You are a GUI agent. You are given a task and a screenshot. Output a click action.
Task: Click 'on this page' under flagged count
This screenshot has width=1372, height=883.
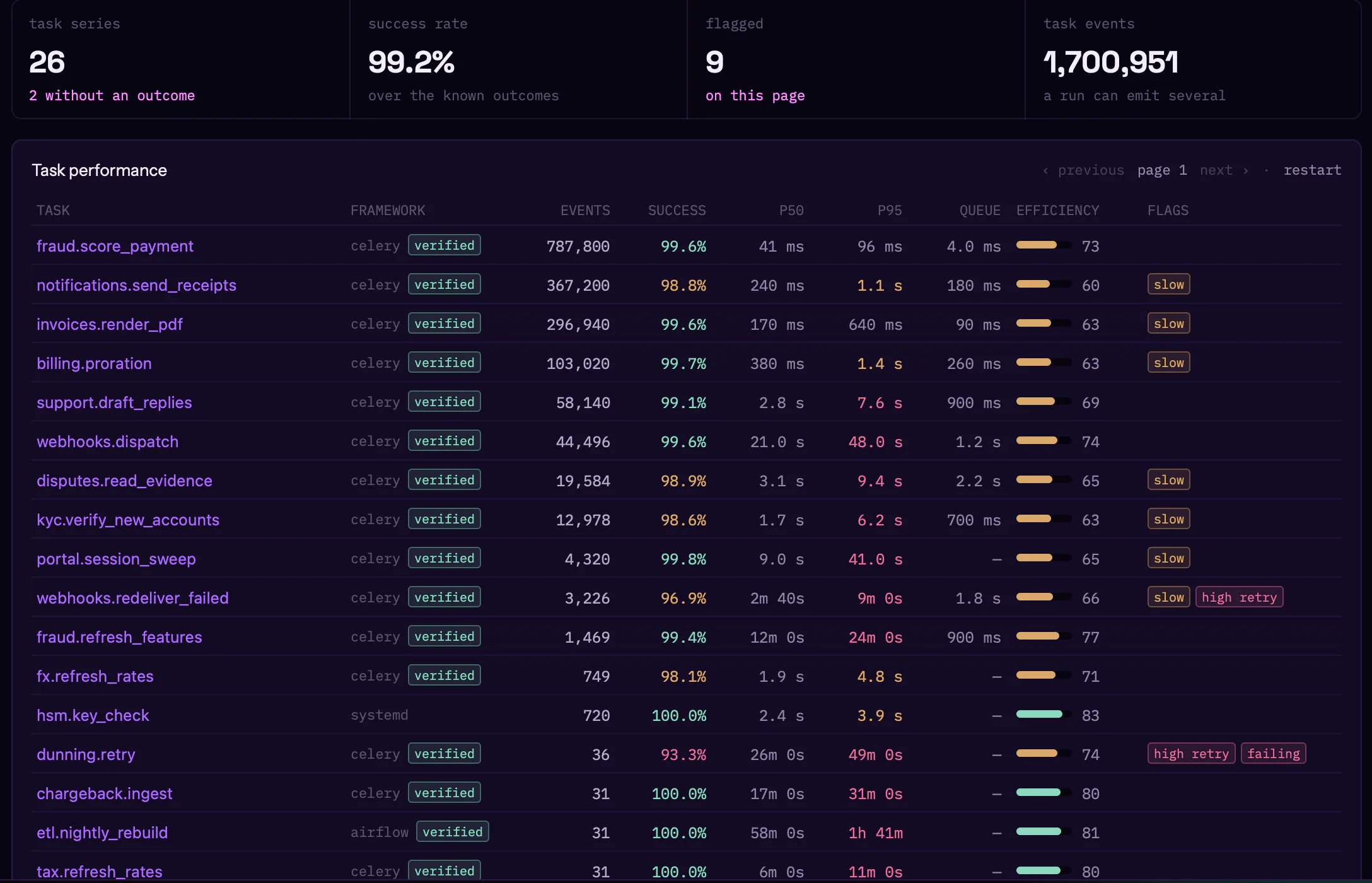point(755,96)
